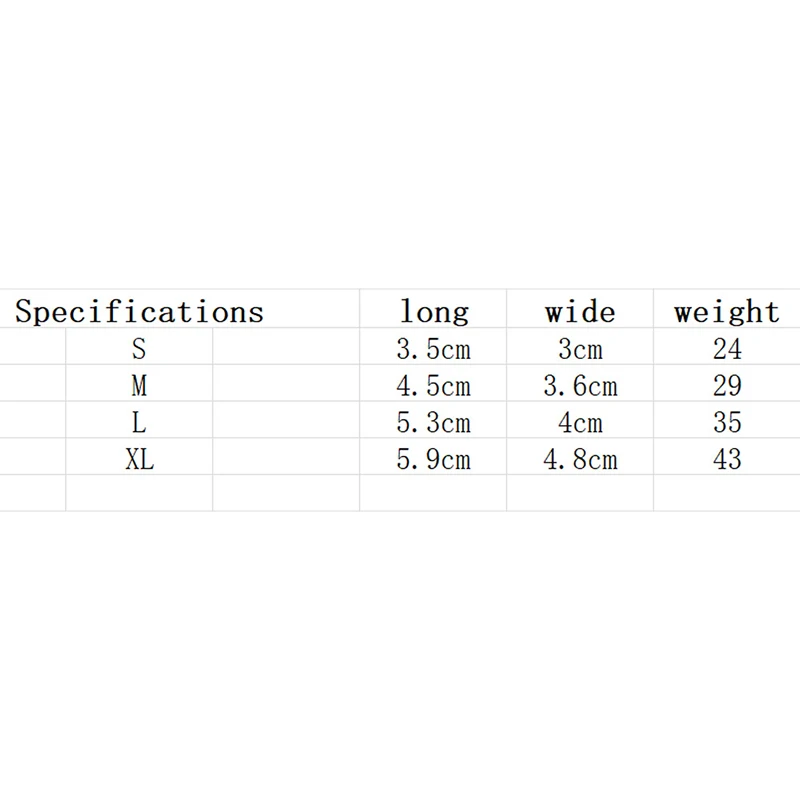
Task: Select the size S cell
Action: pos(139,350)
